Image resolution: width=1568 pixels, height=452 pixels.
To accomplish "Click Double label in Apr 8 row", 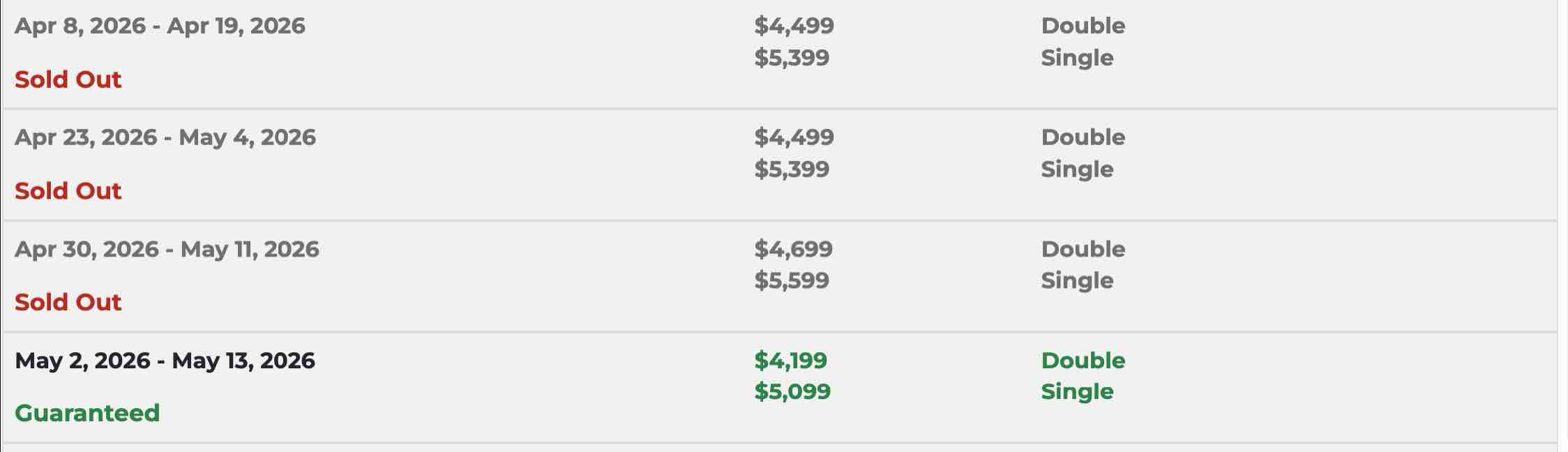I will tap(1083, 27).
